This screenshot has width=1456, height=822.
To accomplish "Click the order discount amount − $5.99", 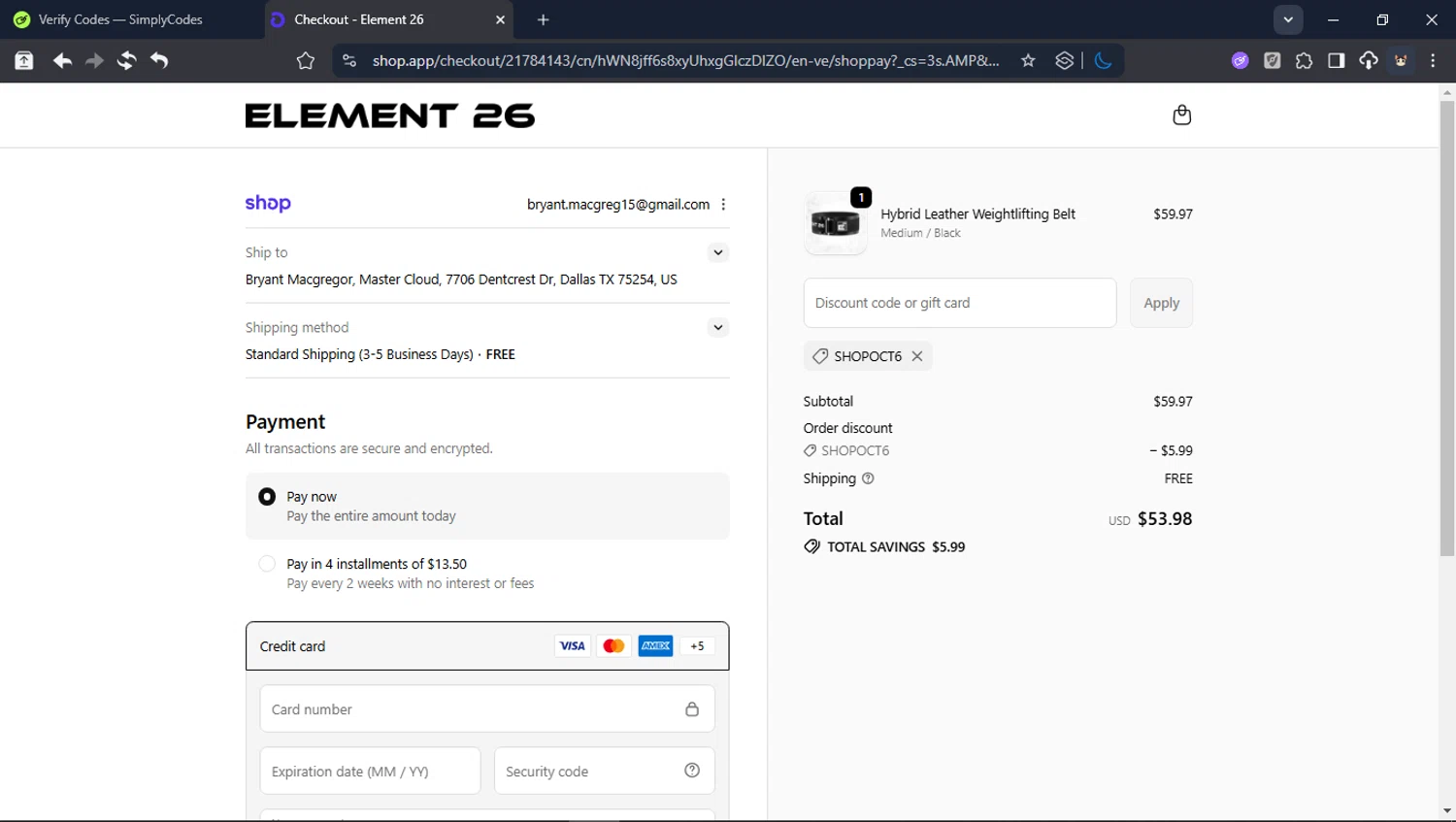I will (x=1171, y=450).
